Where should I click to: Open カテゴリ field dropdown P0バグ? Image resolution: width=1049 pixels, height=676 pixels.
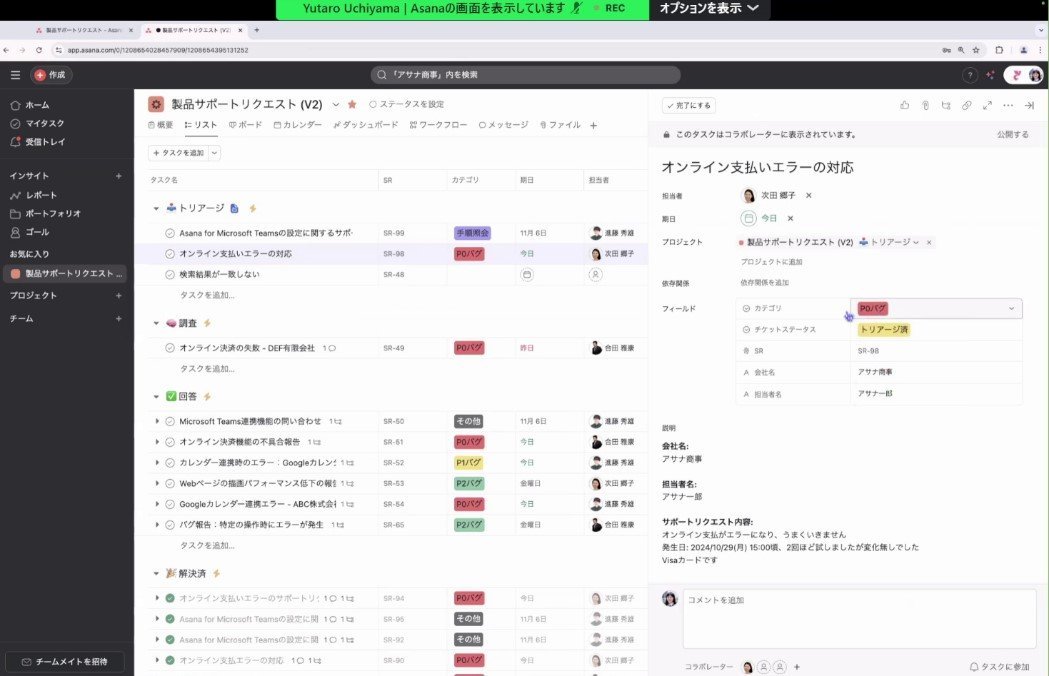point(937,309)
